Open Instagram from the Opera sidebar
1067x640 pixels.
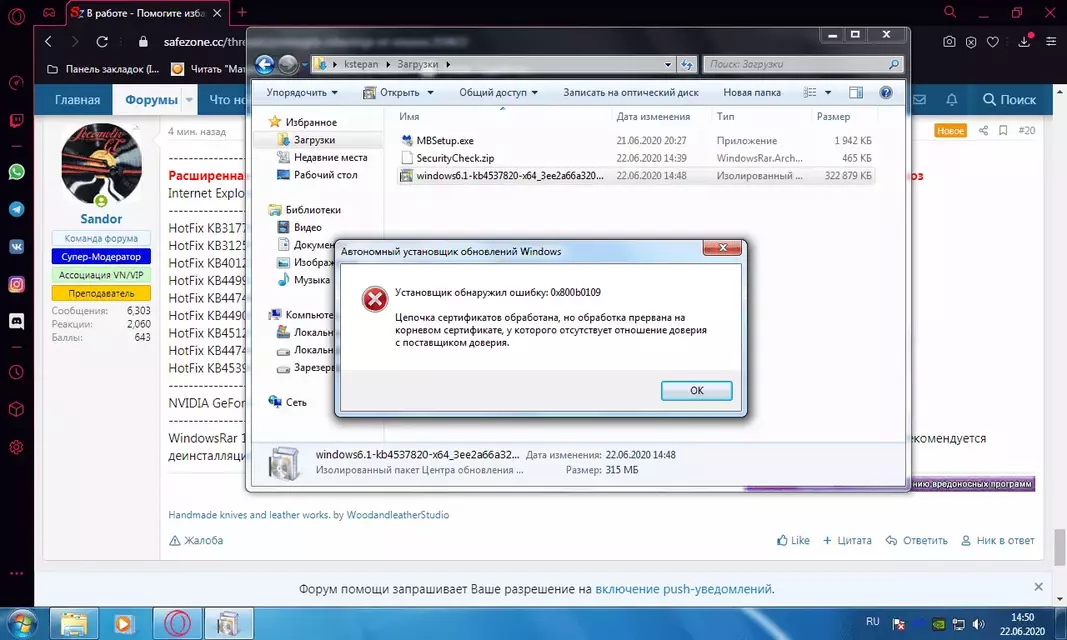click(x=16, y=284)
